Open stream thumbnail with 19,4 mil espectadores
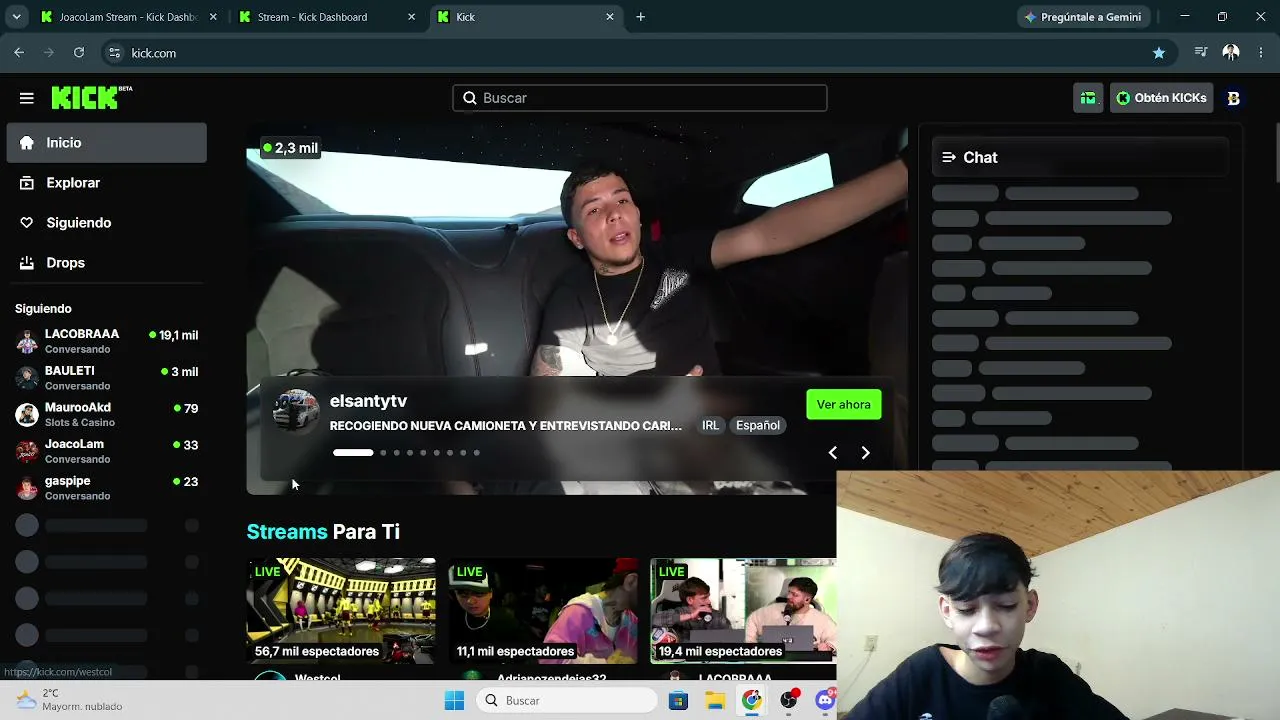Image resolution: width=1280 pixels, height=720 pixels. point(743,610)
